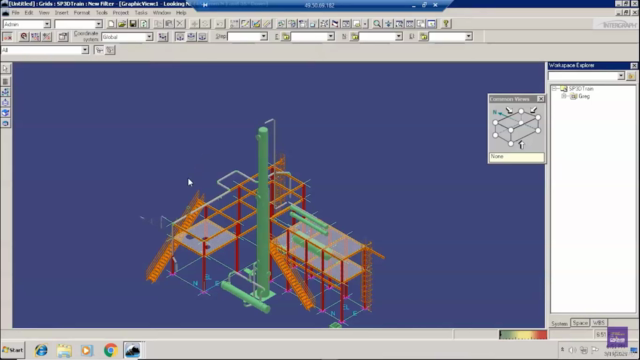Open the Project menu

click(120, 13)
